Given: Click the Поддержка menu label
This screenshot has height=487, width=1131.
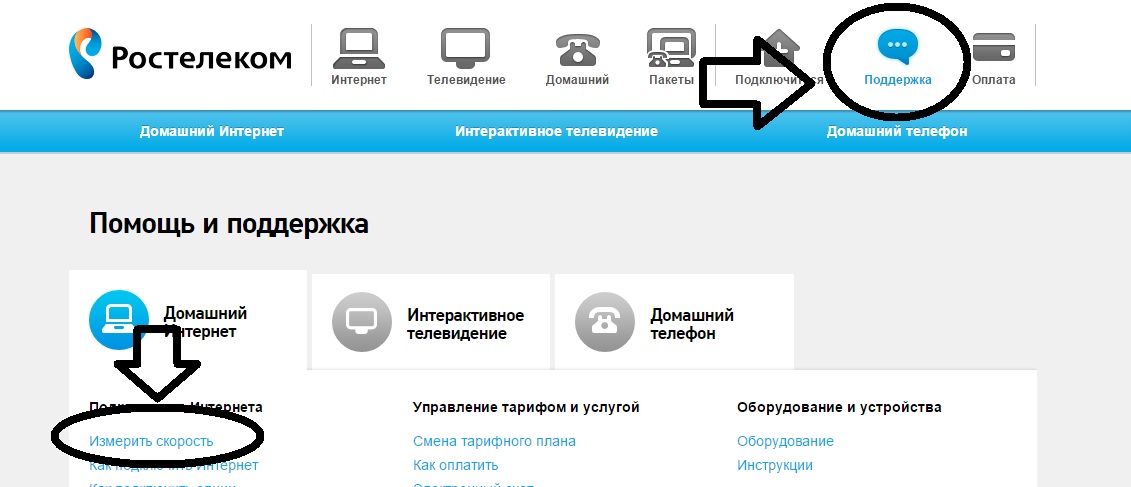Looking at the screenshot, I should click(x=898, y=80).
